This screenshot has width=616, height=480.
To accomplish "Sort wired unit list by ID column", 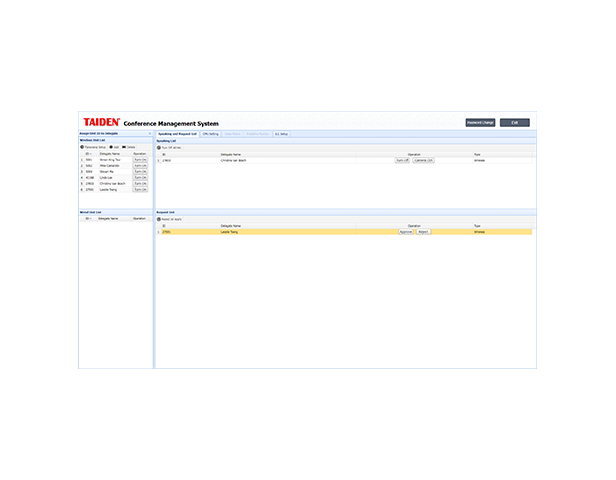I will (x=89, y=218).
